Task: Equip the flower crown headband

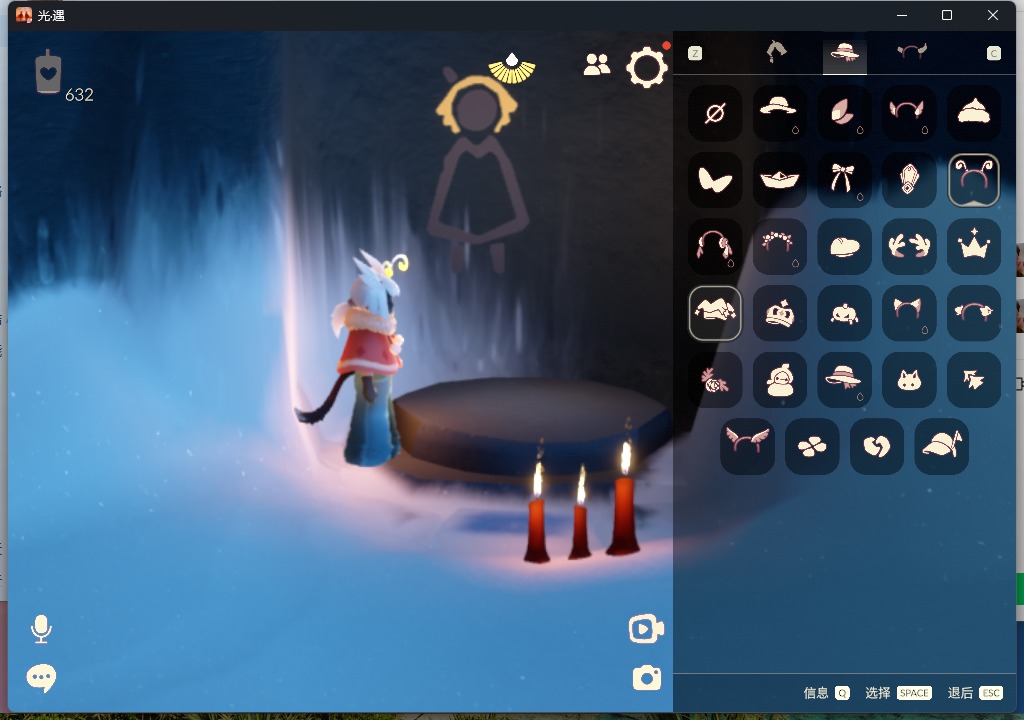Action: [x=779, y=246]
